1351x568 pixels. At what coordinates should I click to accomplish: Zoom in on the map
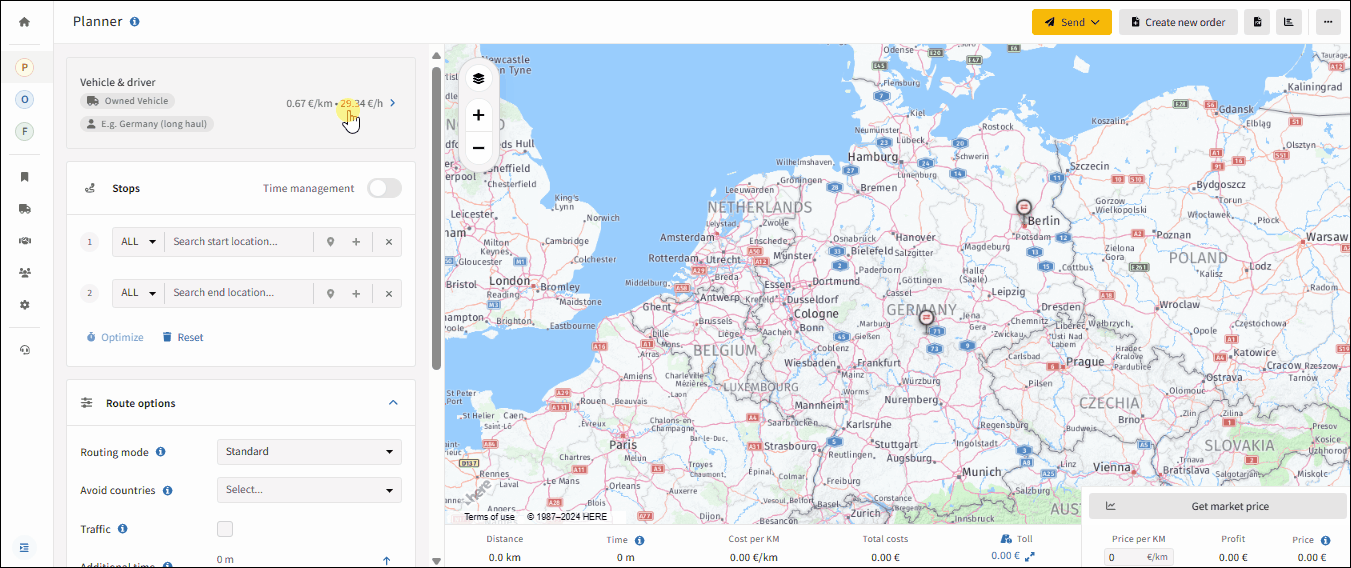pyautogui.click(x=478, y=115)
